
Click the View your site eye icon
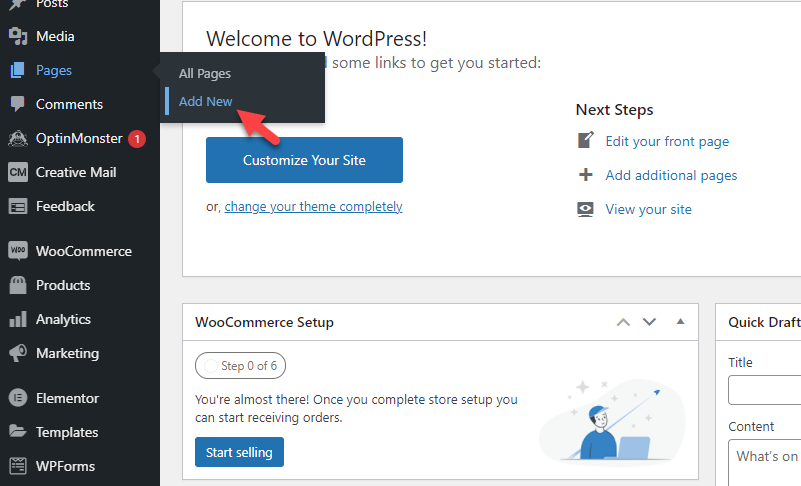(585, 209)
